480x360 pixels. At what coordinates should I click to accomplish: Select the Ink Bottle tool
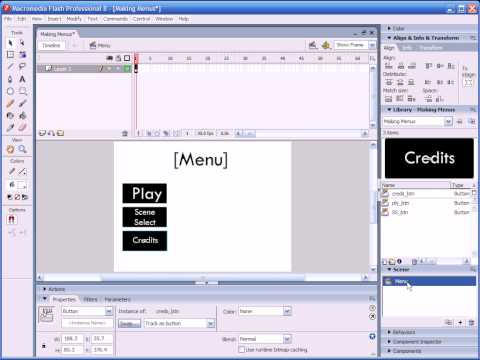10,115
